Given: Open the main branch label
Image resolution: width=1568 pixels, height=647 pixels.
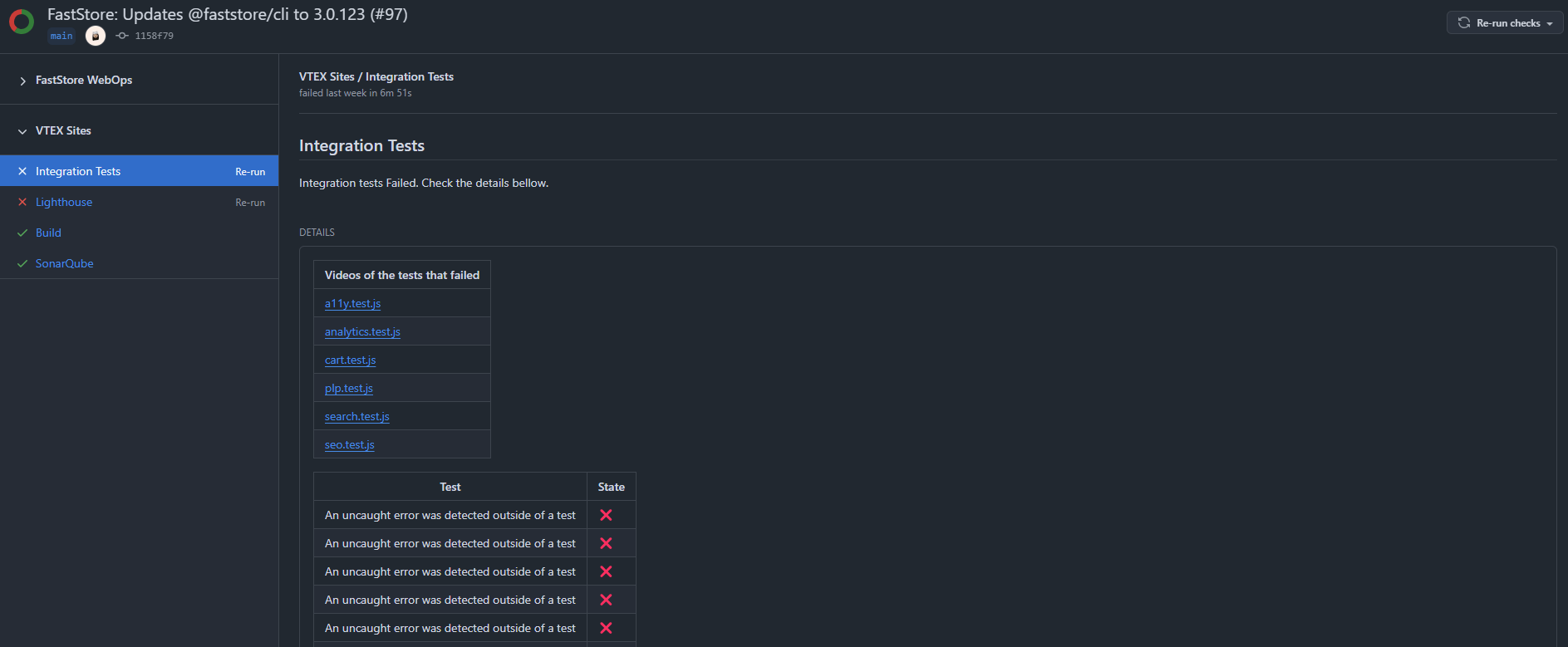Looking at the screenshot, I should [61, 36].
